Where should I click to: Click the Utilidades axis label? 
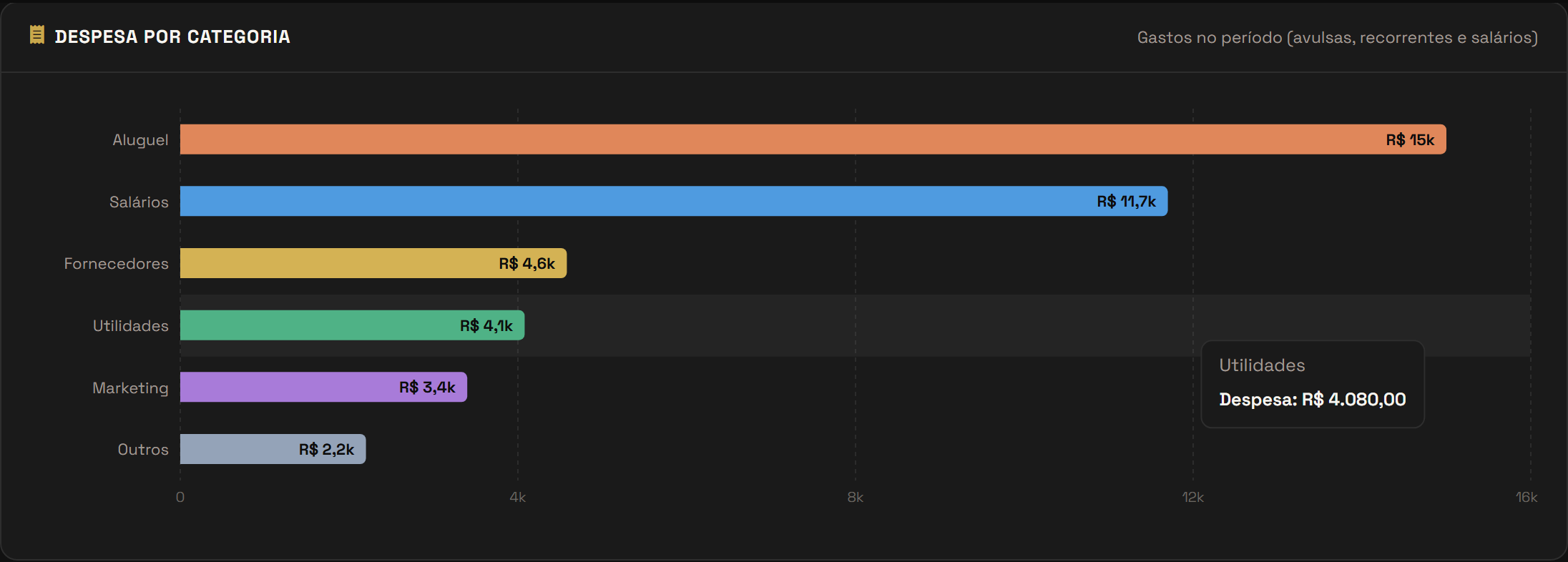tap(131, 326)
